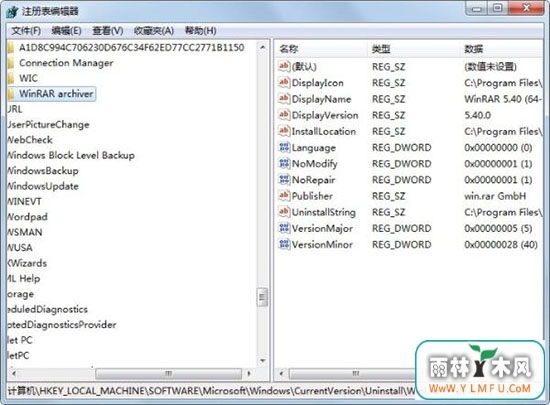Click the 0x00000005 (5) data cell

[x=498, y=228]
